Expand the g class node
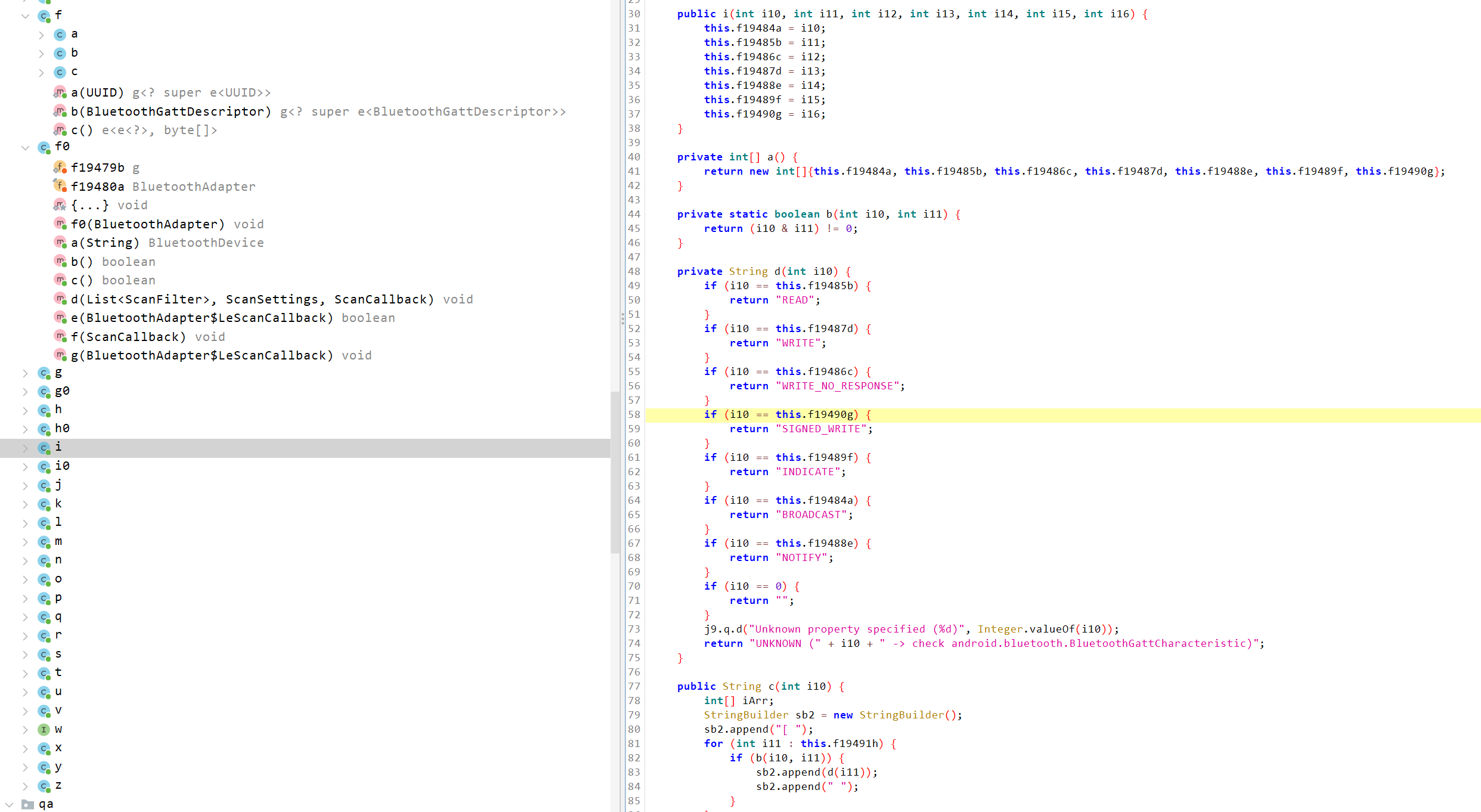The height and width of the screenshot is (812, 1481). tap(25, 373)
